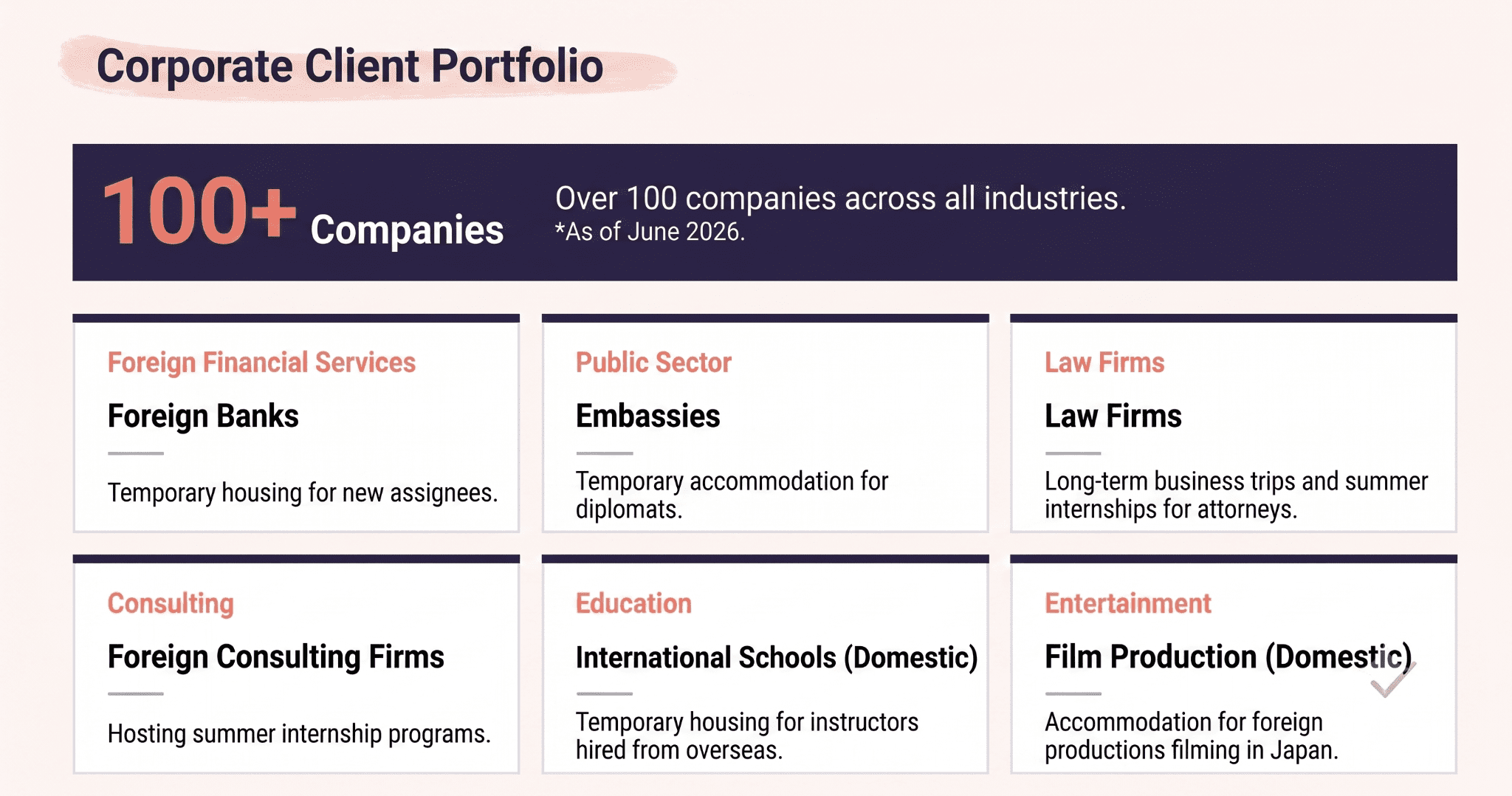Select Film Production (Domestic) heading
Image resolution: width=1512 pixels, height=796 pixels.
[1228, 656]
